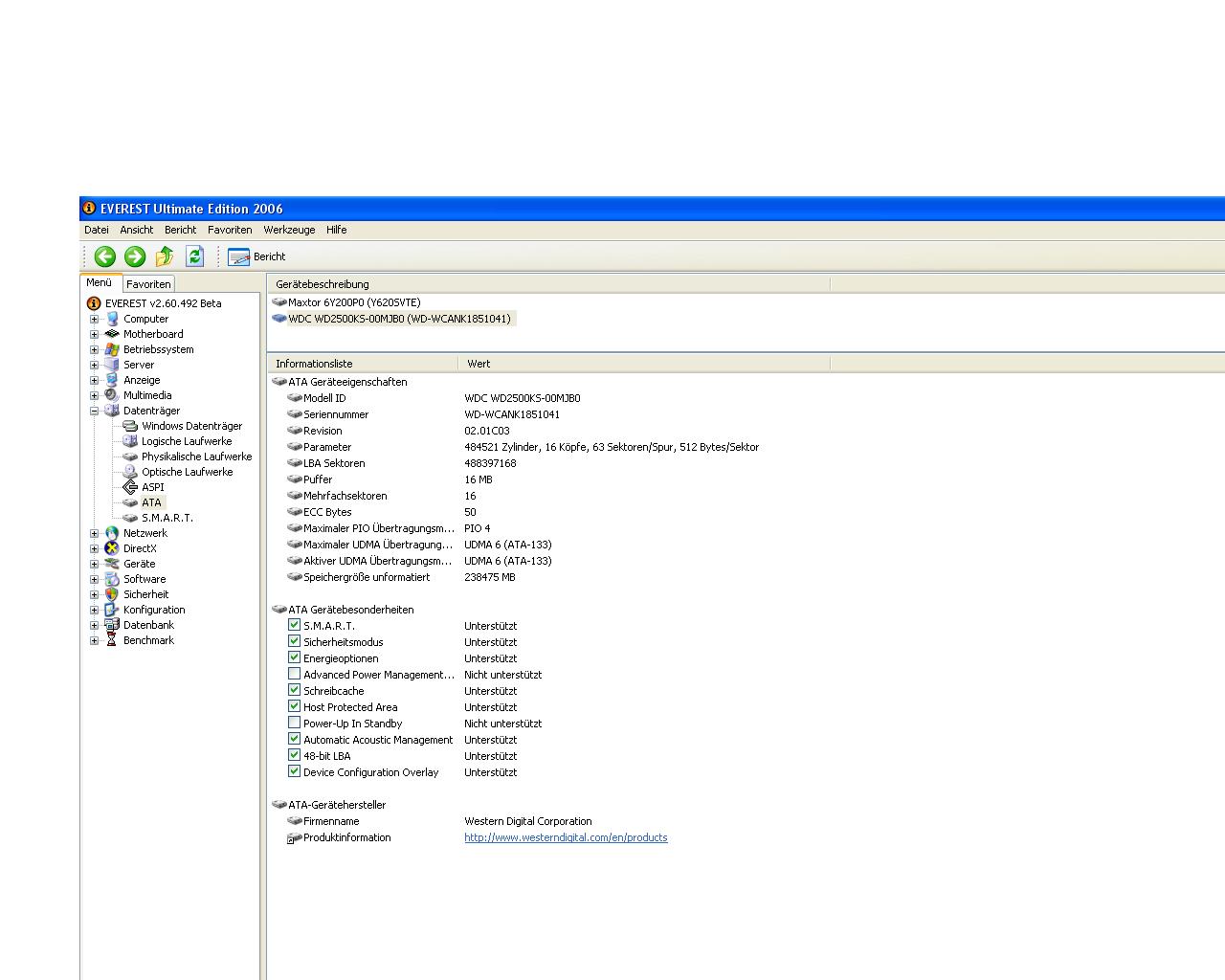Select the Multimedia tree icon

112,395
